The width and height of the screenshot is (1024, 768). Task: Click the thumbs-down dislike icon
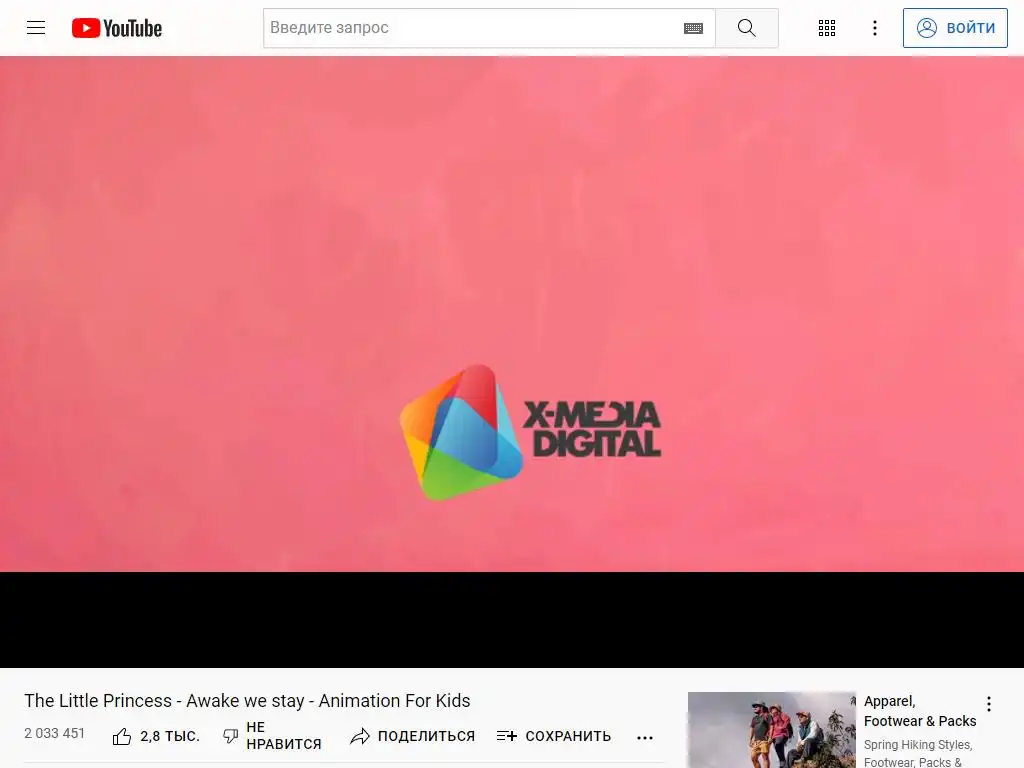click(231, 736)
